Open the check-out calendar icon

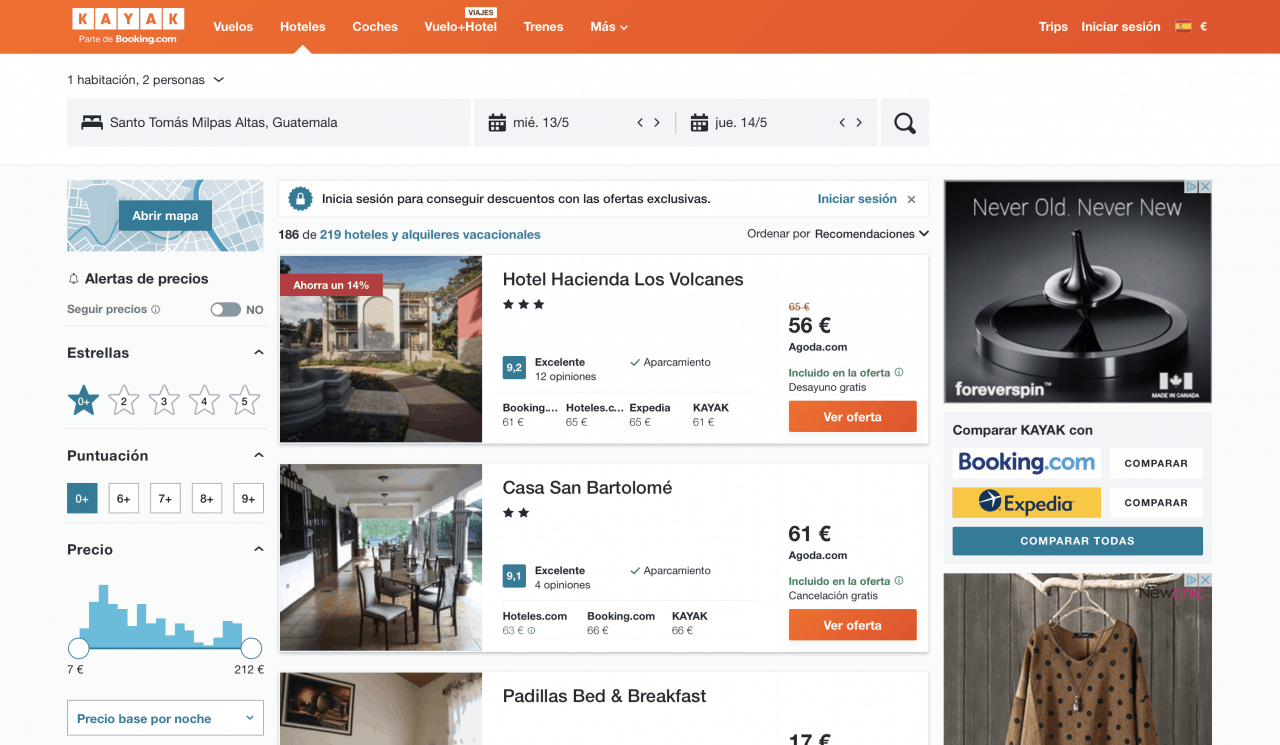[x=699, y=123]
